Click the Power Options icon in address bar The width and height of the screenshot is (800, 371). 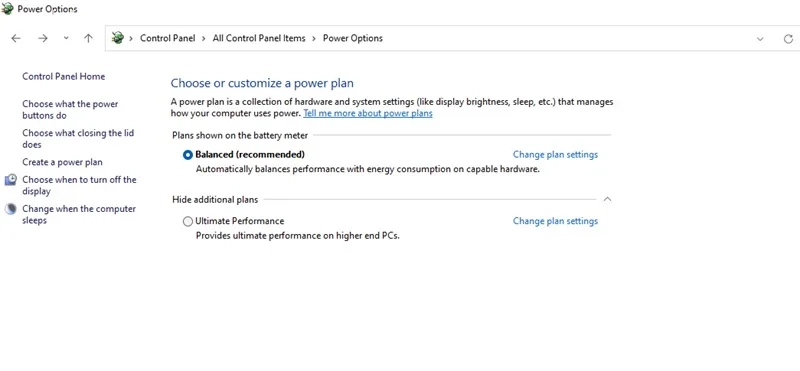[118, 38]
